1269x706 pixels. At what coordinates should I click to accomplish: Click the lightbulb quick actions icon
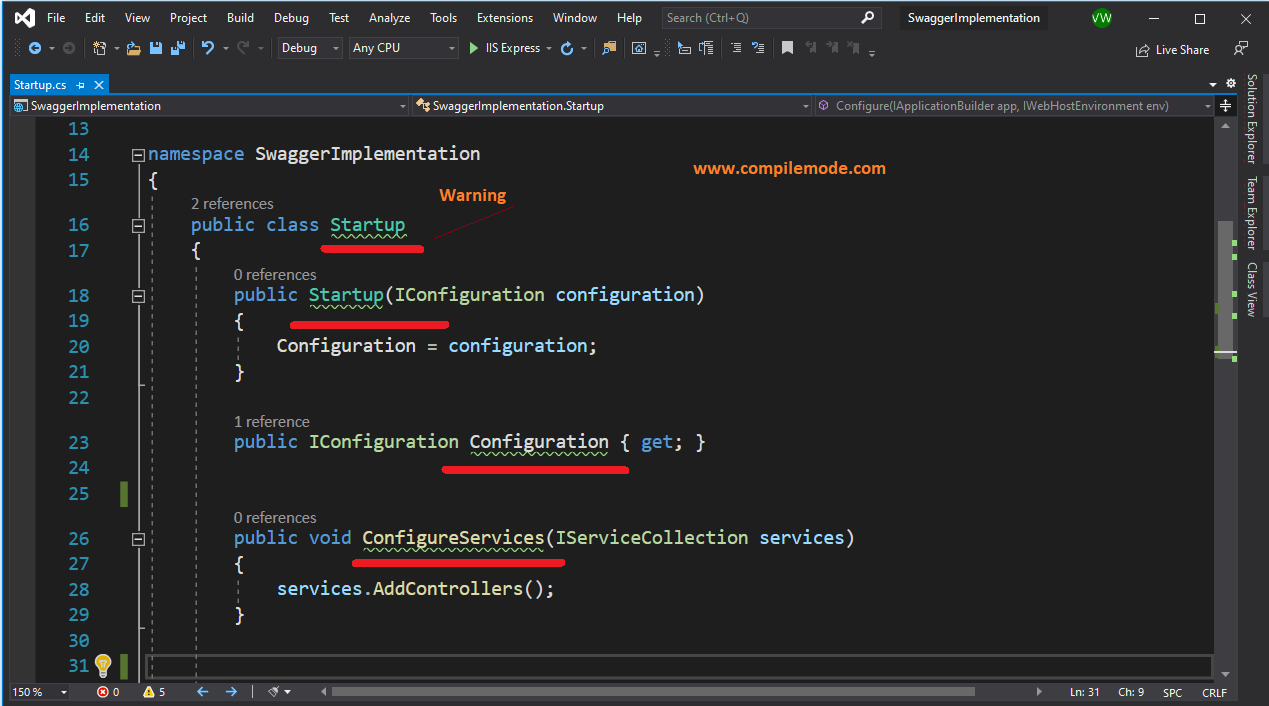103,665
